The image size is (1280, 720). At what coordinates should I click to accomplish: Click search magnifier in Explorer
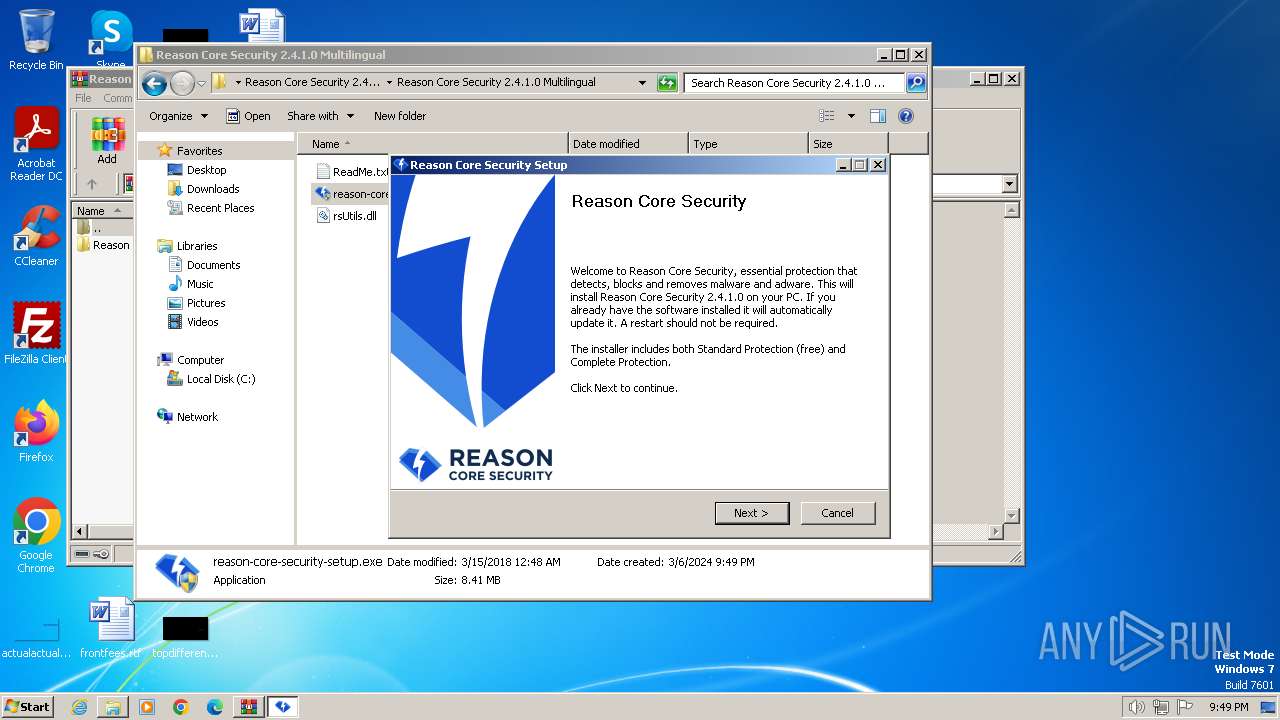[x=915, y=83]
